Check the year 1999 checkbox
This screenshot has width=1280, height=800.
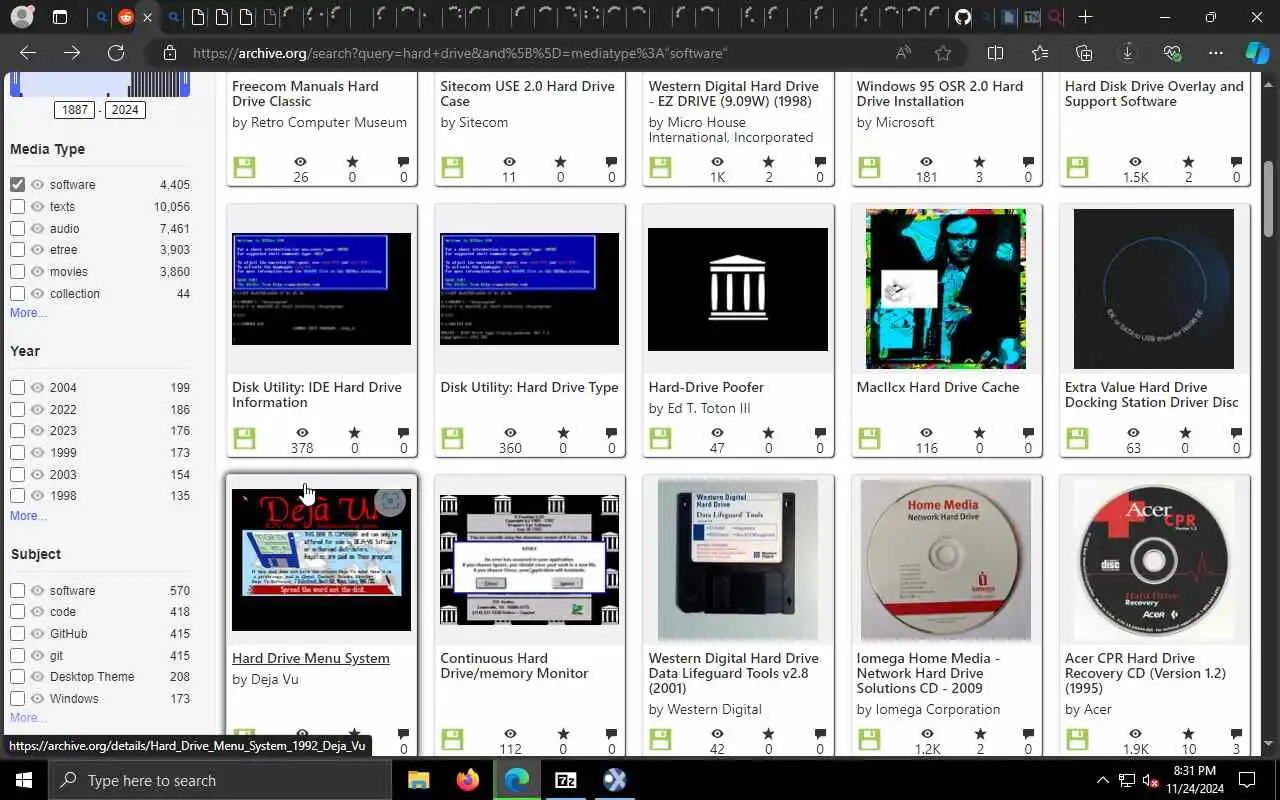17,452
